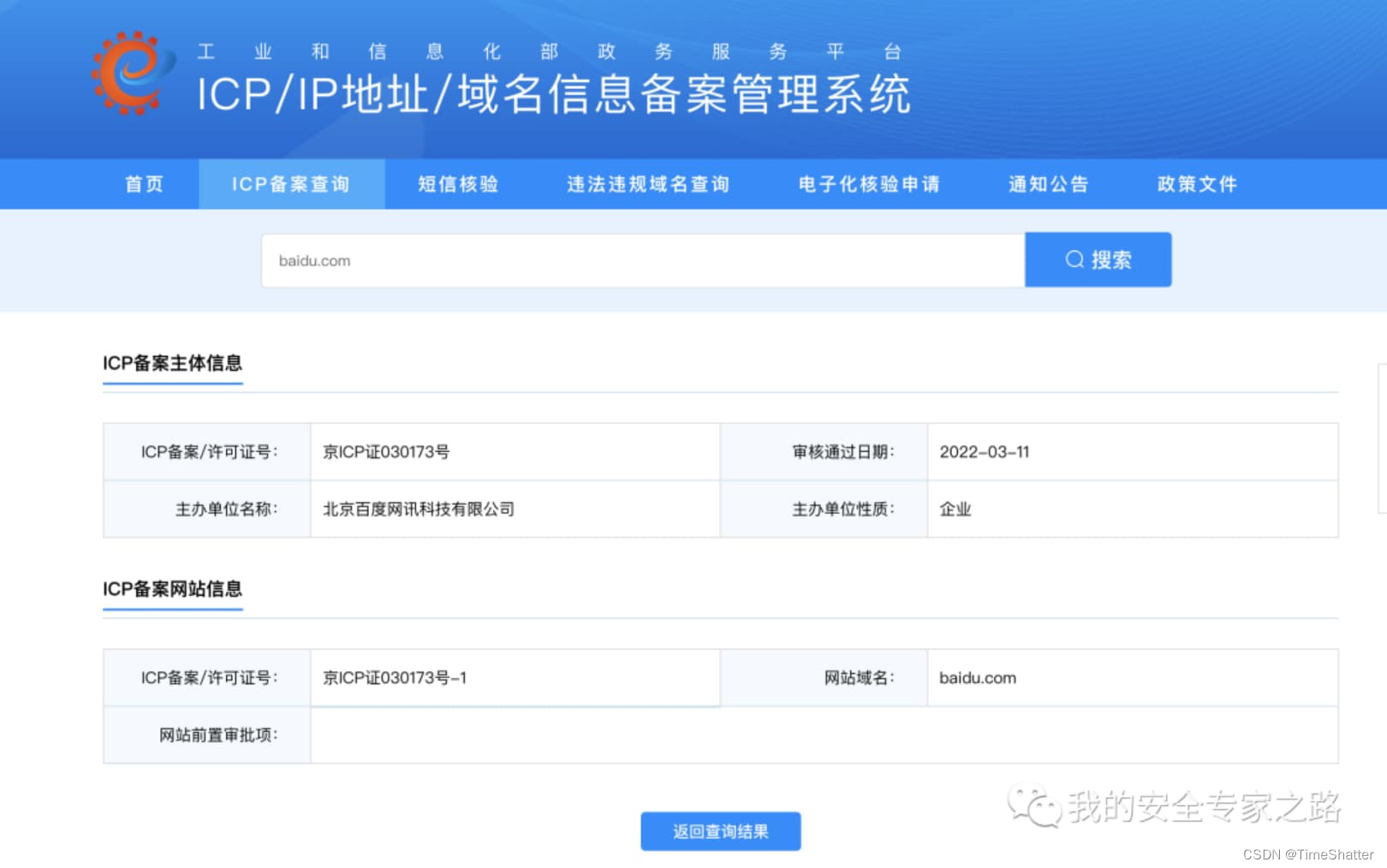Click the ICP备案网站信息 section heading
1387x868 pixels.
[173, 589]
